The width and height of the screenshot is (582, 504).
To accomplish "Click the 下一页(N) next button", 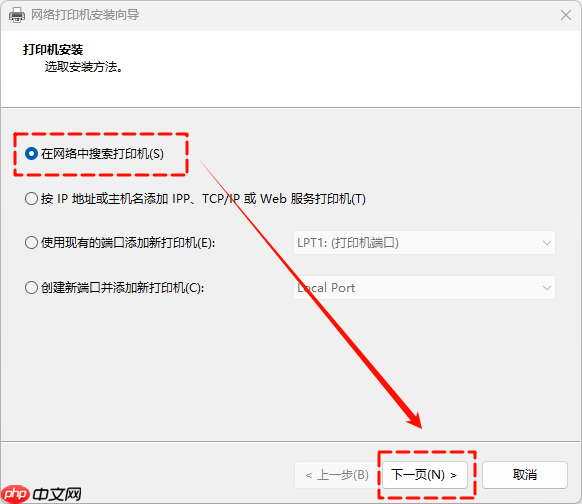I will [x=424, y=475].
